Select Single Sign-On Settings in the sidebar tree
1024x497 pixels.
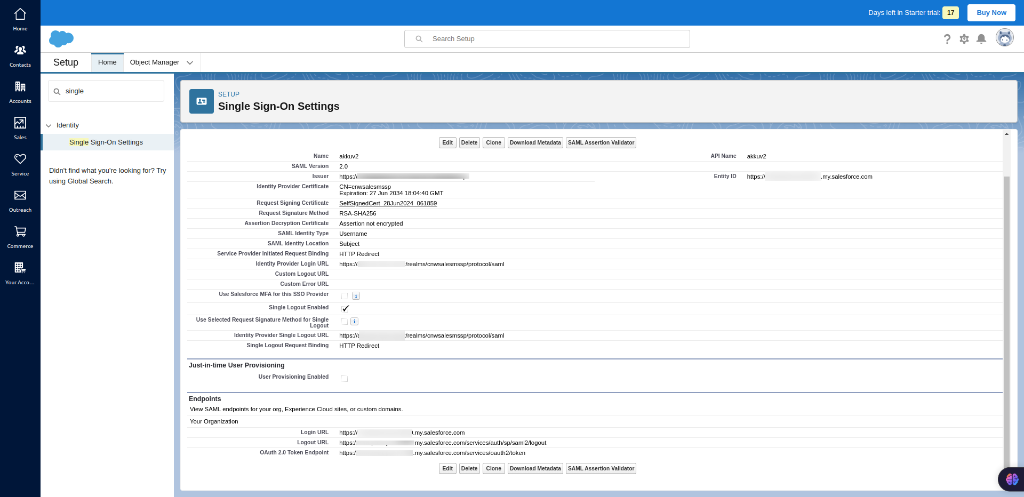106,142
